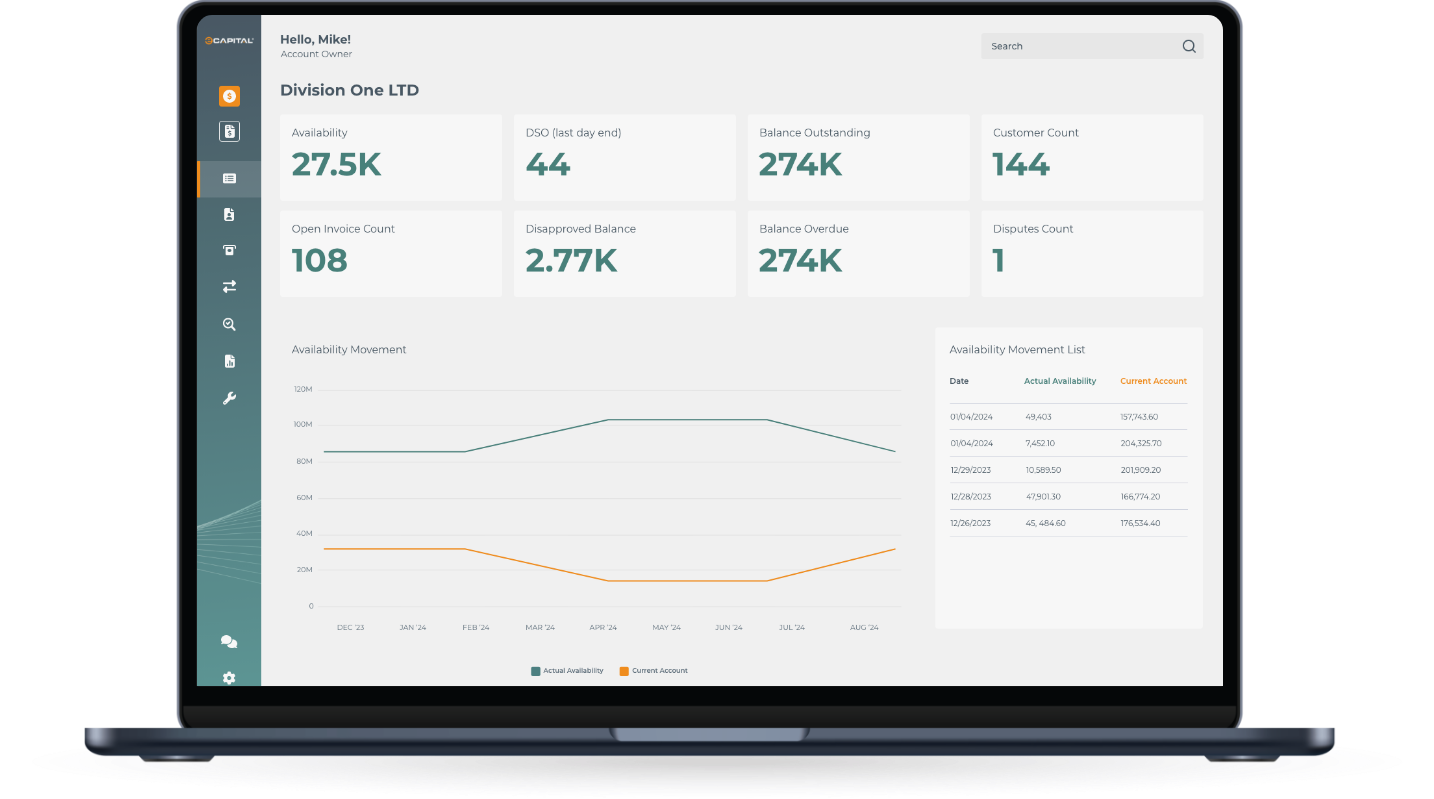The height and width of the screenshot is (799, 1434).
Task: Toggle the Actual Availability legend item
Action: coord(567,670)
